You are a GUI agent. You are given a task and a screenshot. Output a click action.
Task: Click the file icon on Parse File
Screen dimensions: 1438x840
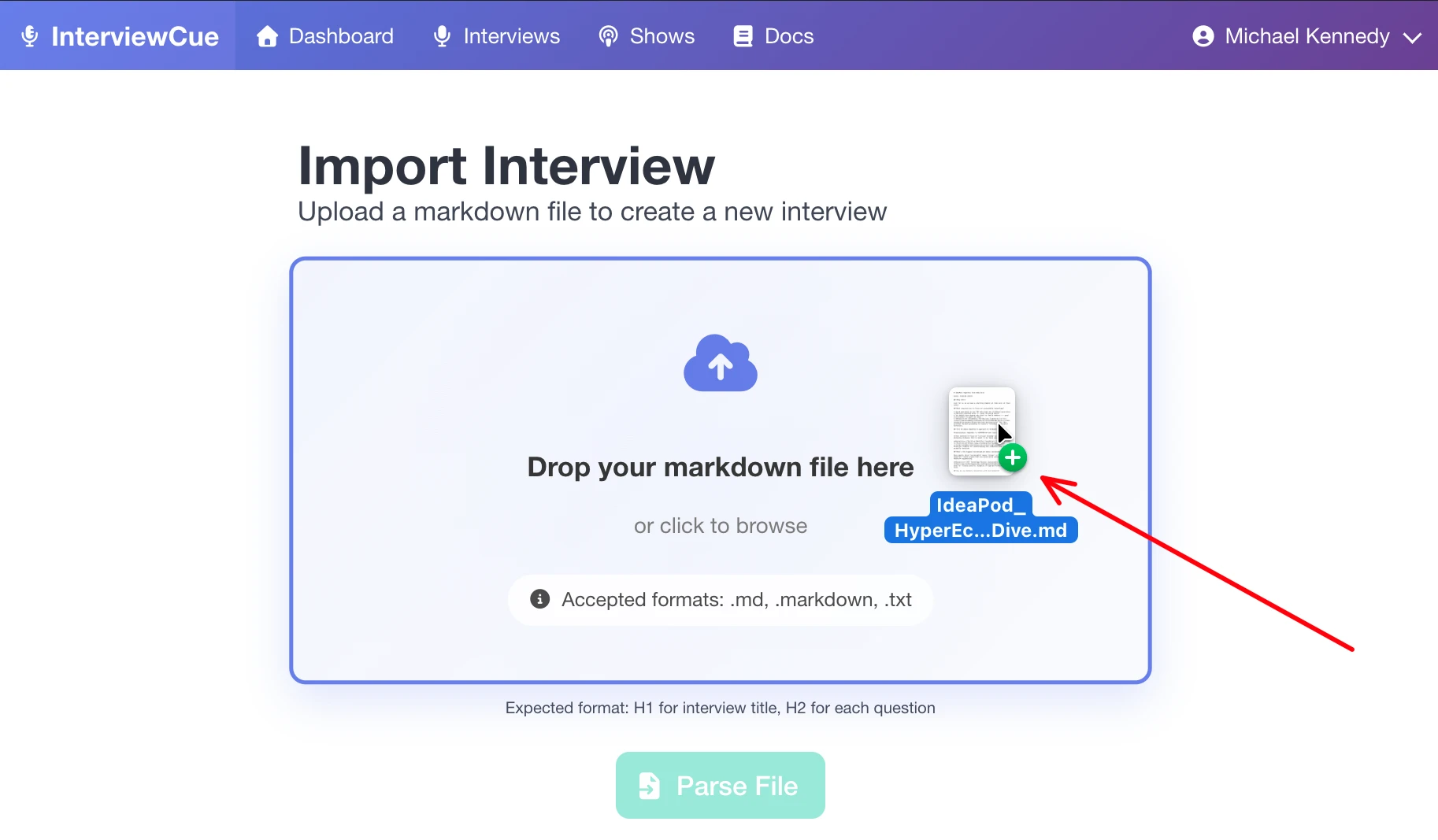coord(649,786)
